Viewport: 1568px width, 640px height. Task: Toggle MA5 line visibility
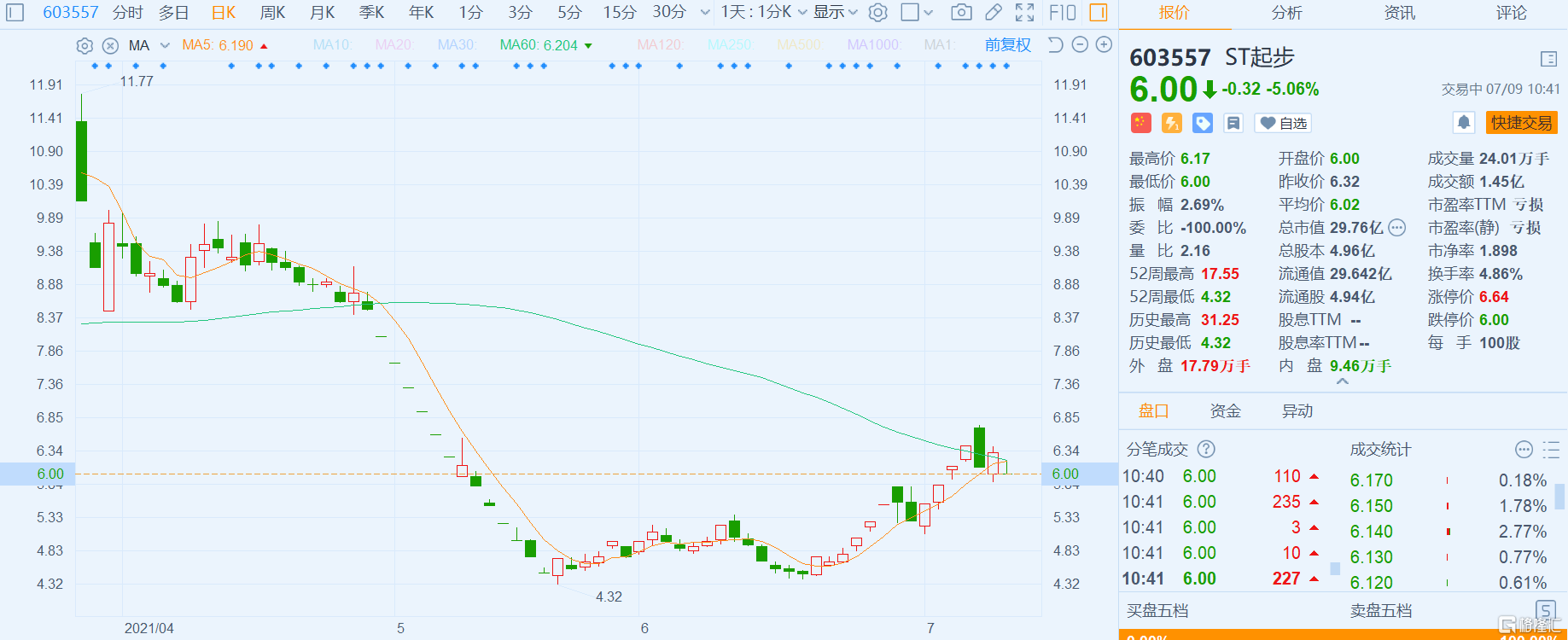(x=224, y=45)
